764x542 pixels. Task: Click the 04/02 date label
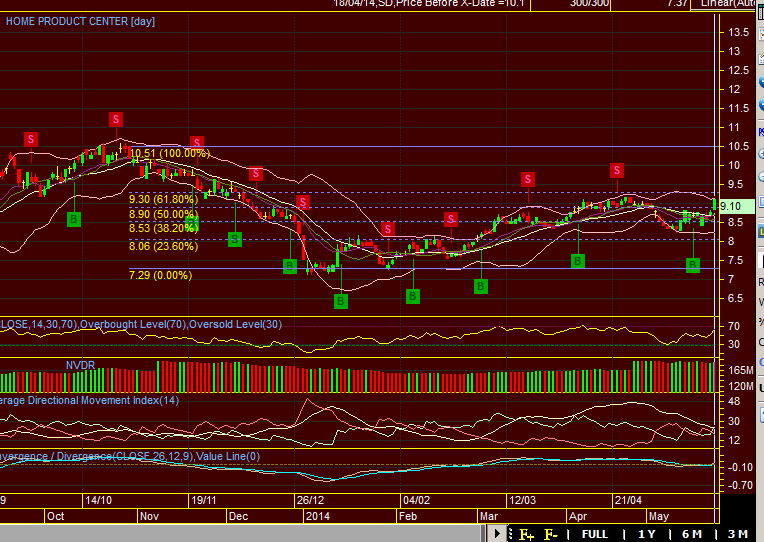click(x=417, y=501)
